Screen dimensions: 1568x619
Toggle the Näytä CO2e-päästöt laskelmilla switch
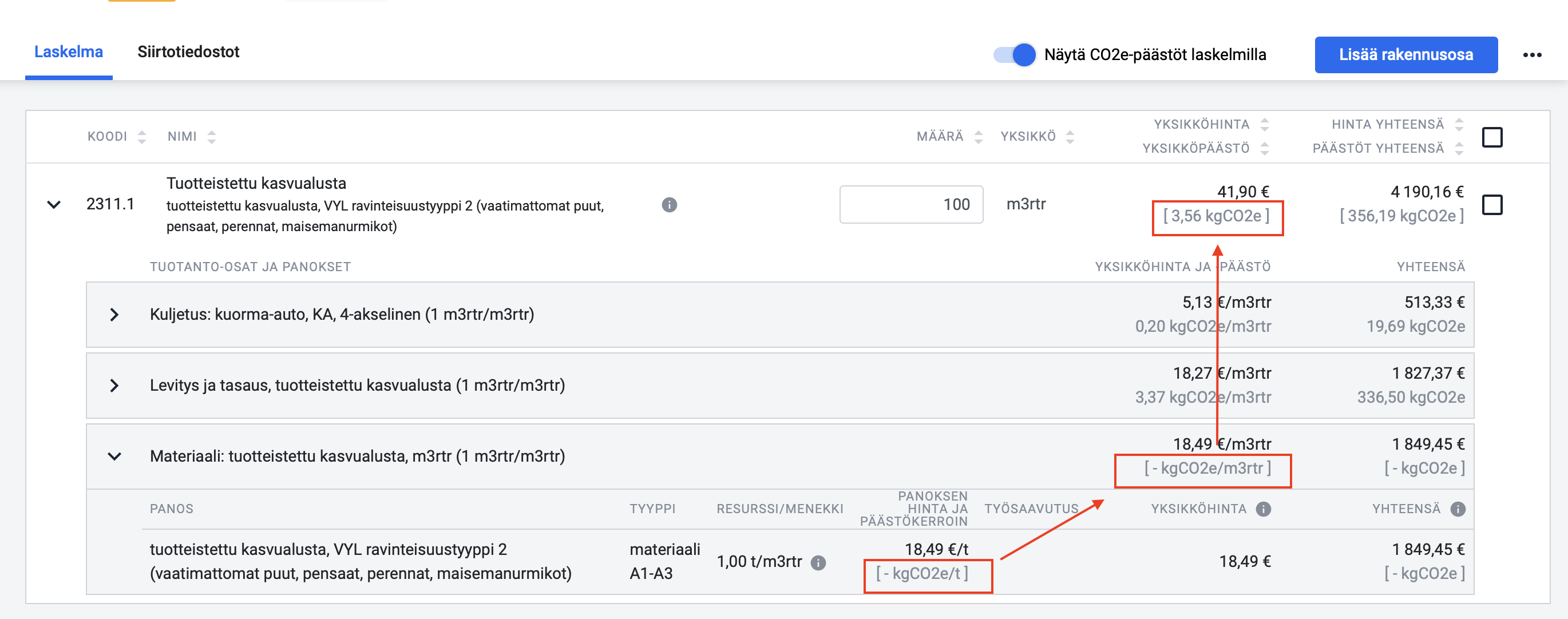[1014, 55]
